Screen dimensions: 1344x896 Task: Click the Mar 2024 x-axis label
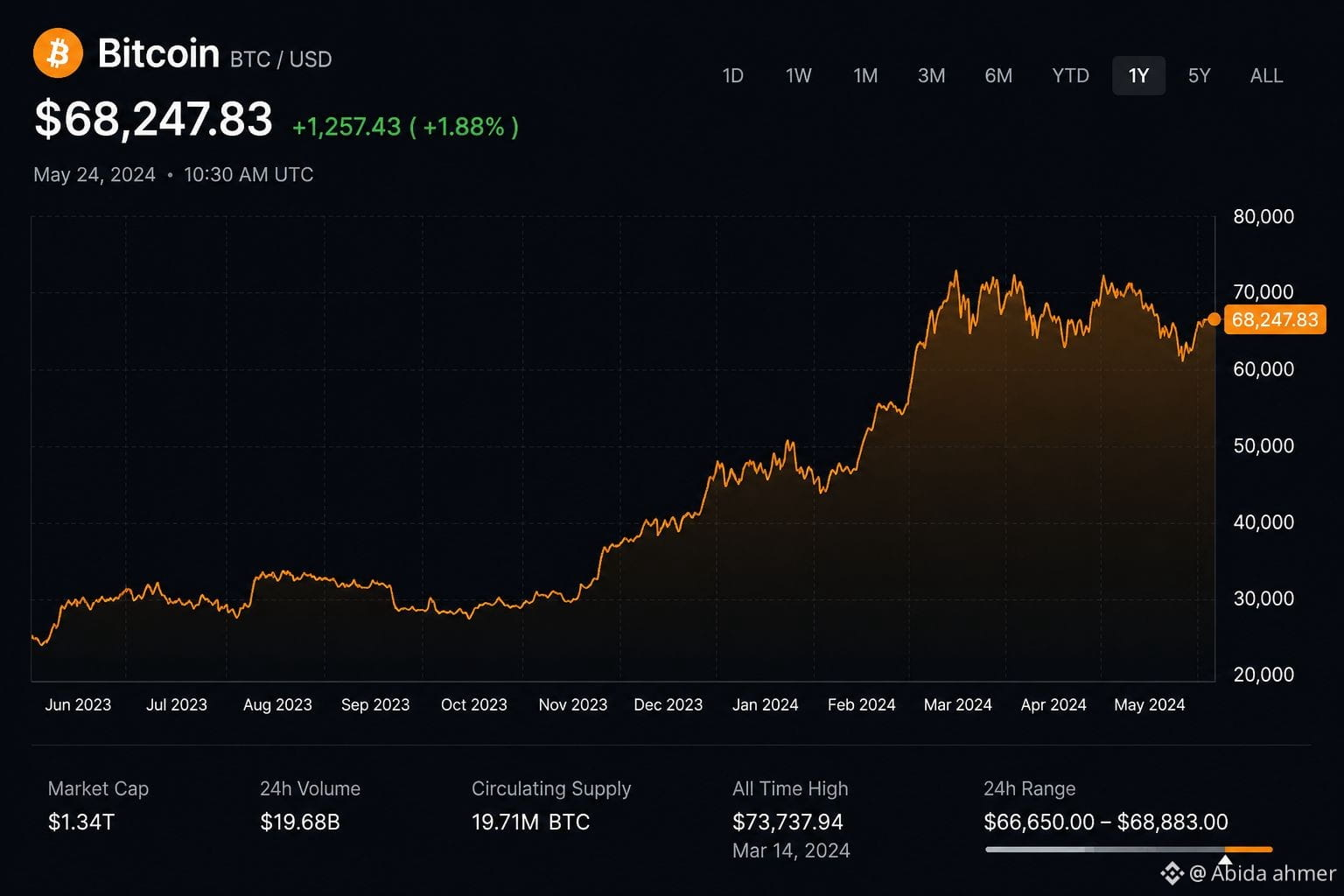[958, 705]
